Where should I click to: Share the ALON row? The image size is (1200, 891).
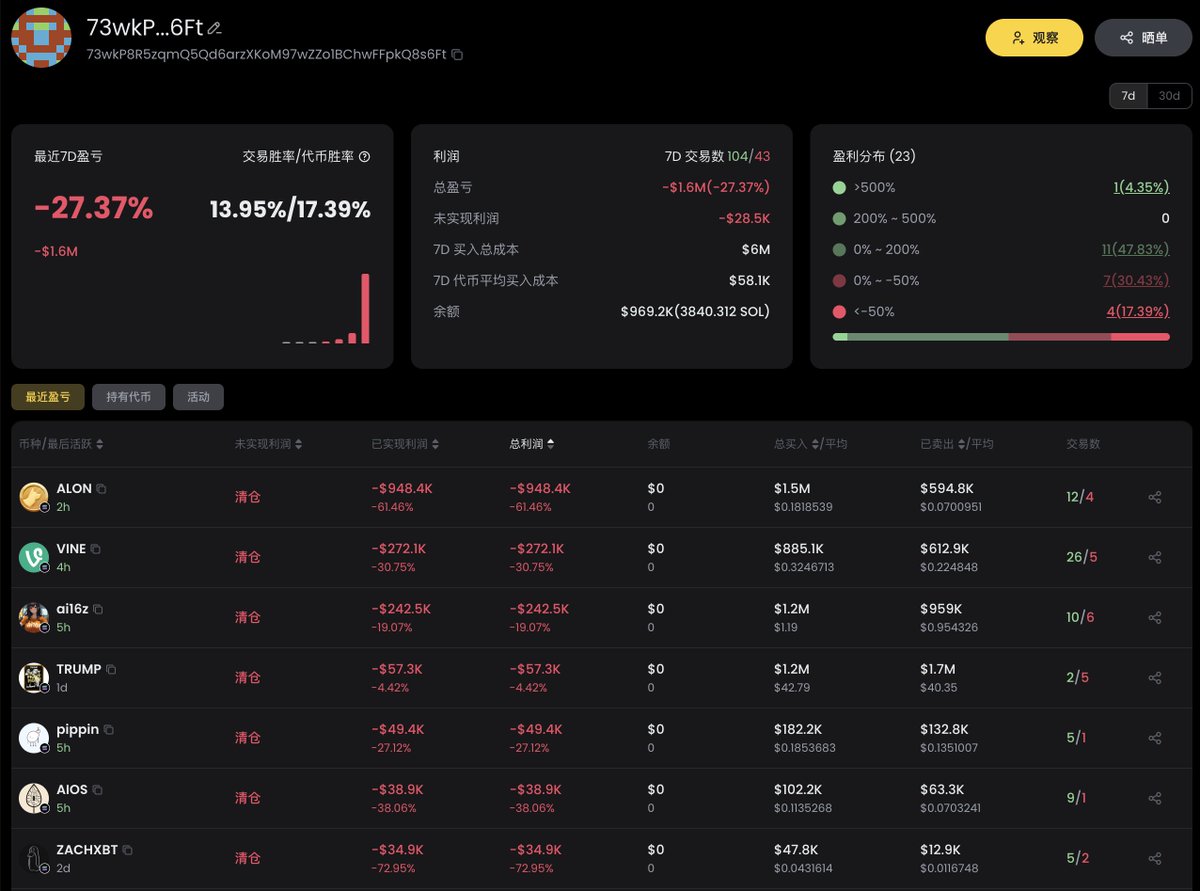1155,497
